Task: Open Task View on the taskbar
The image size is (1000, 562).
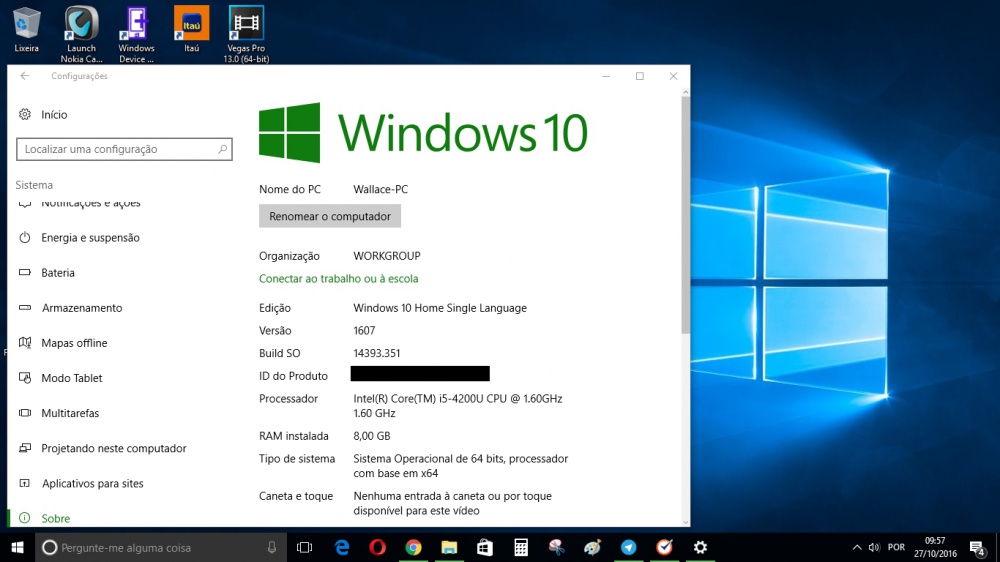Action: click(305, 547)
